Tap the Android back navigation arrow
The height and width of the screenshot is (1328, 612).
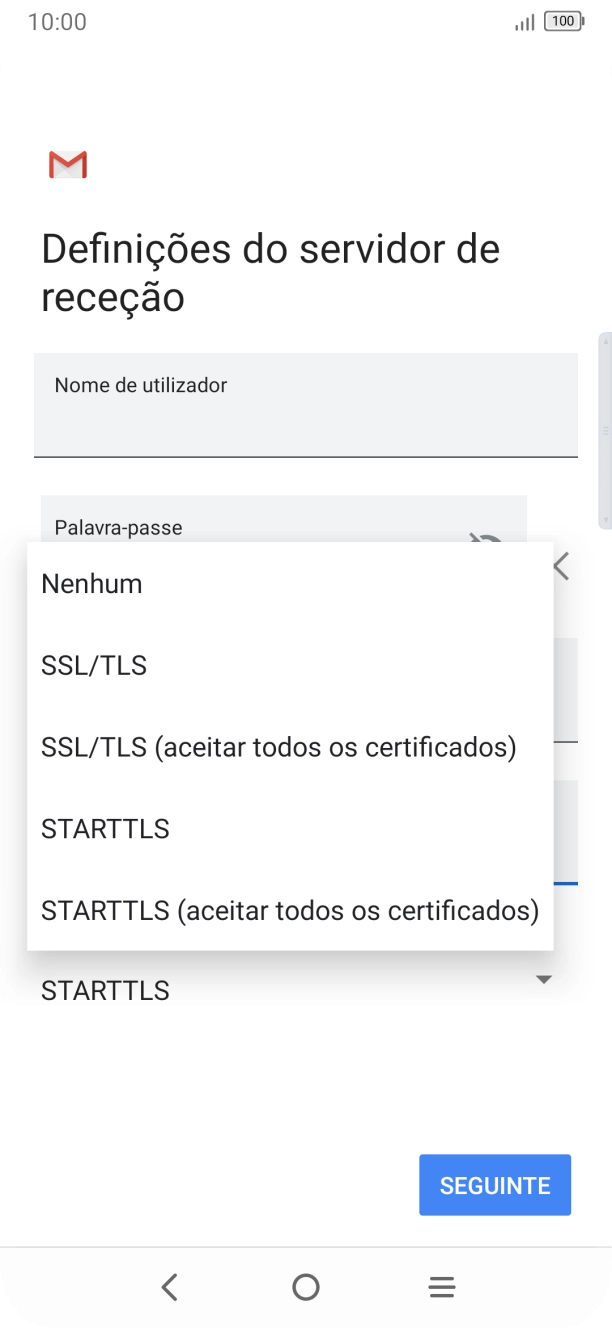point(170,1287)
